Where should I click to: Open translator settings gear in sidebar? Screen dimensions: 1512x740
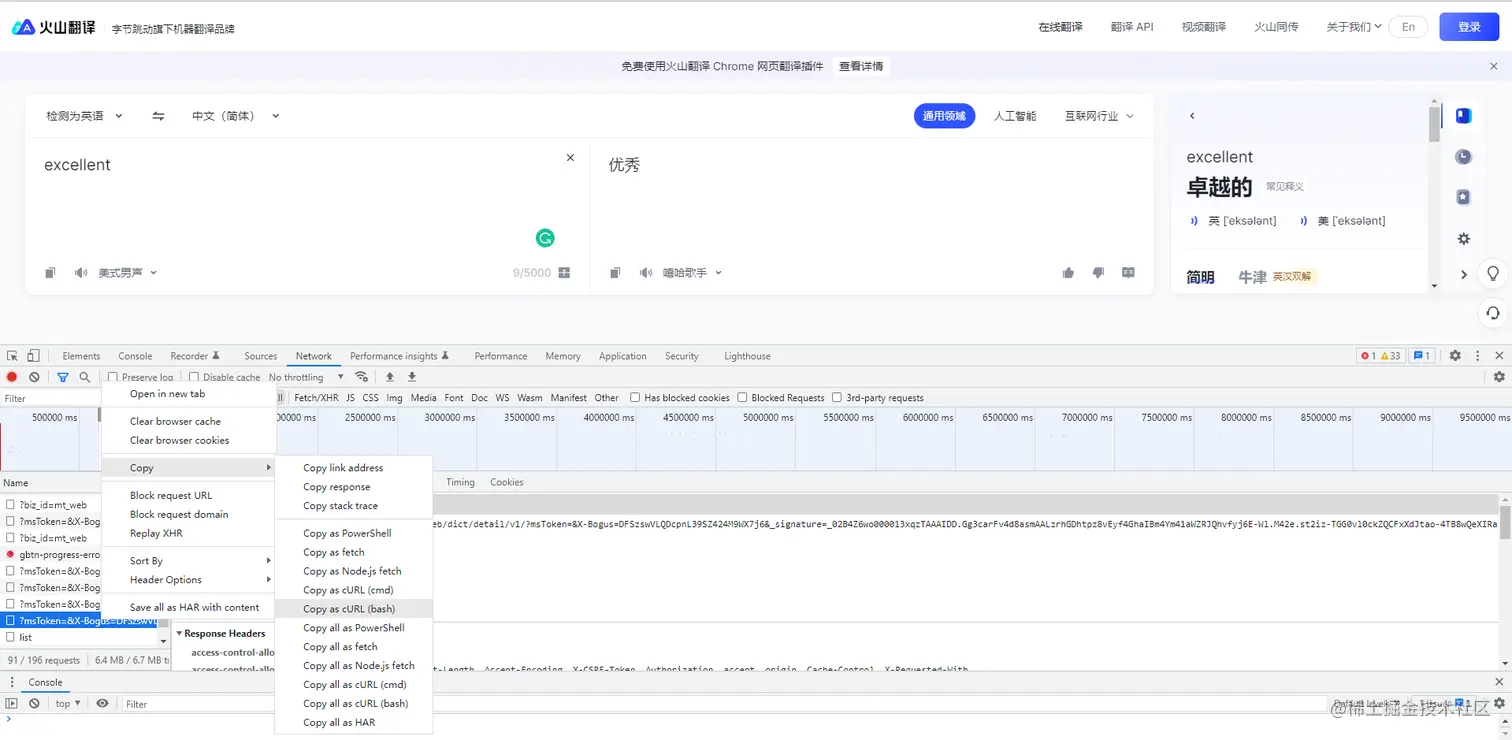click(x=1463, y=239)
